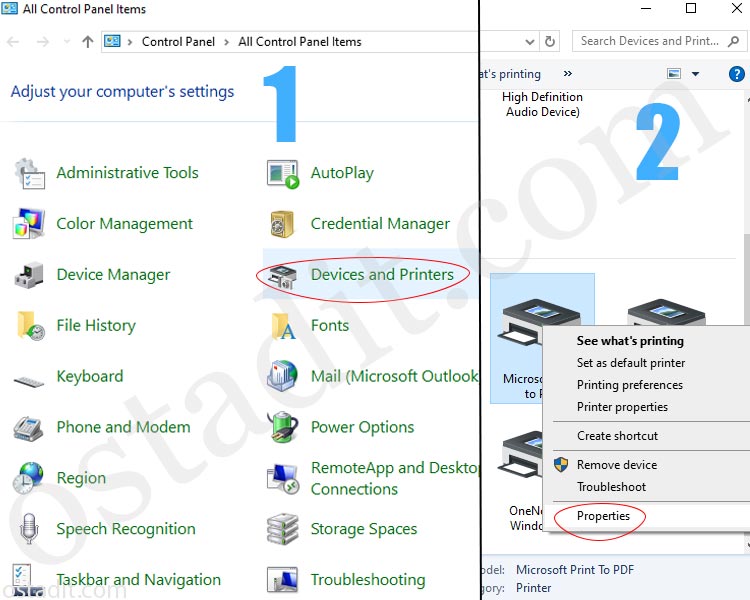Click the Speech Recognition microphone icon

[x=30, y=529]
